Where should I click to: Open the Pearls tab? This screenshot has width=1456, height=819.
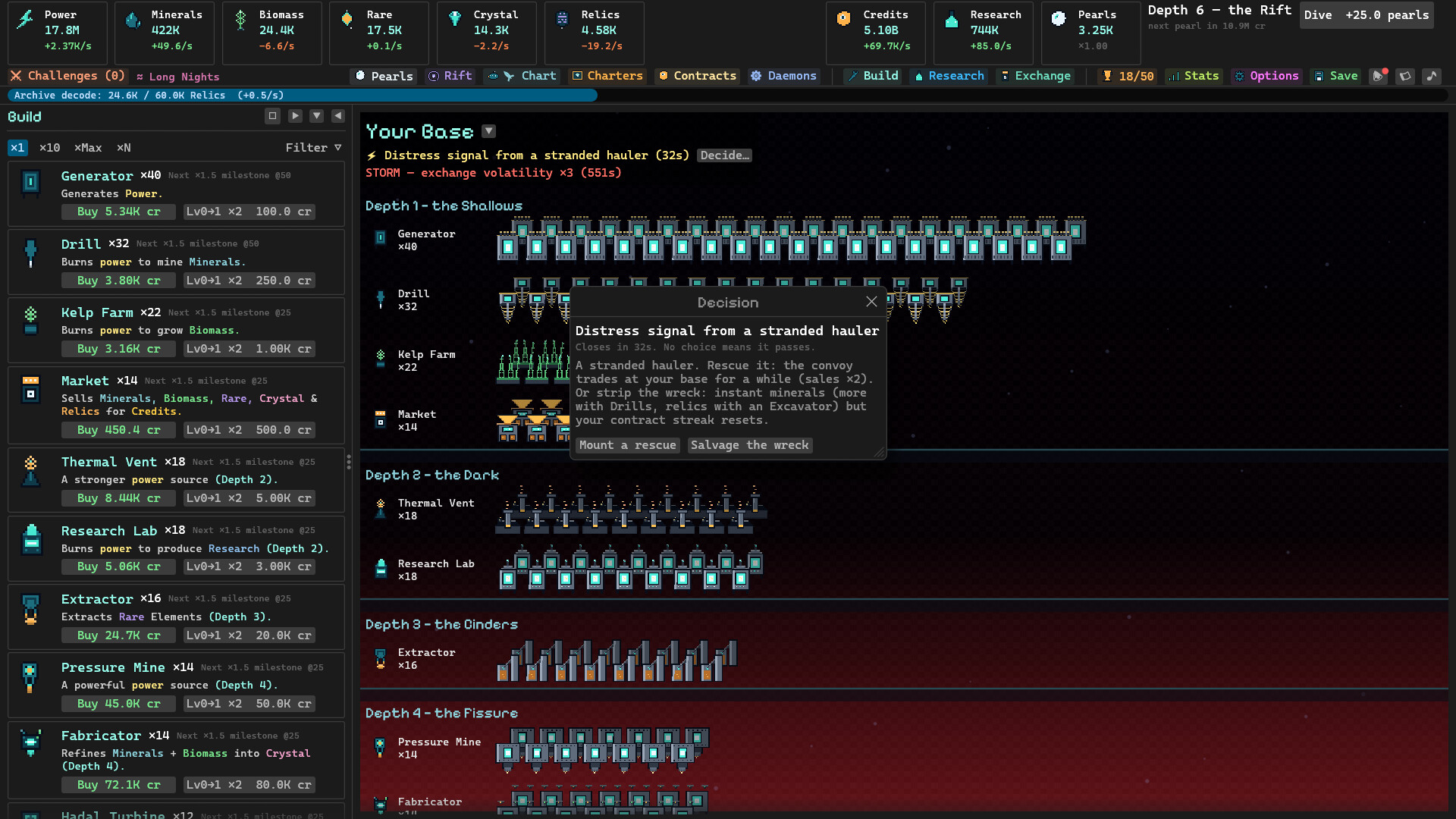pyautogui.click(x=384, y=76)
